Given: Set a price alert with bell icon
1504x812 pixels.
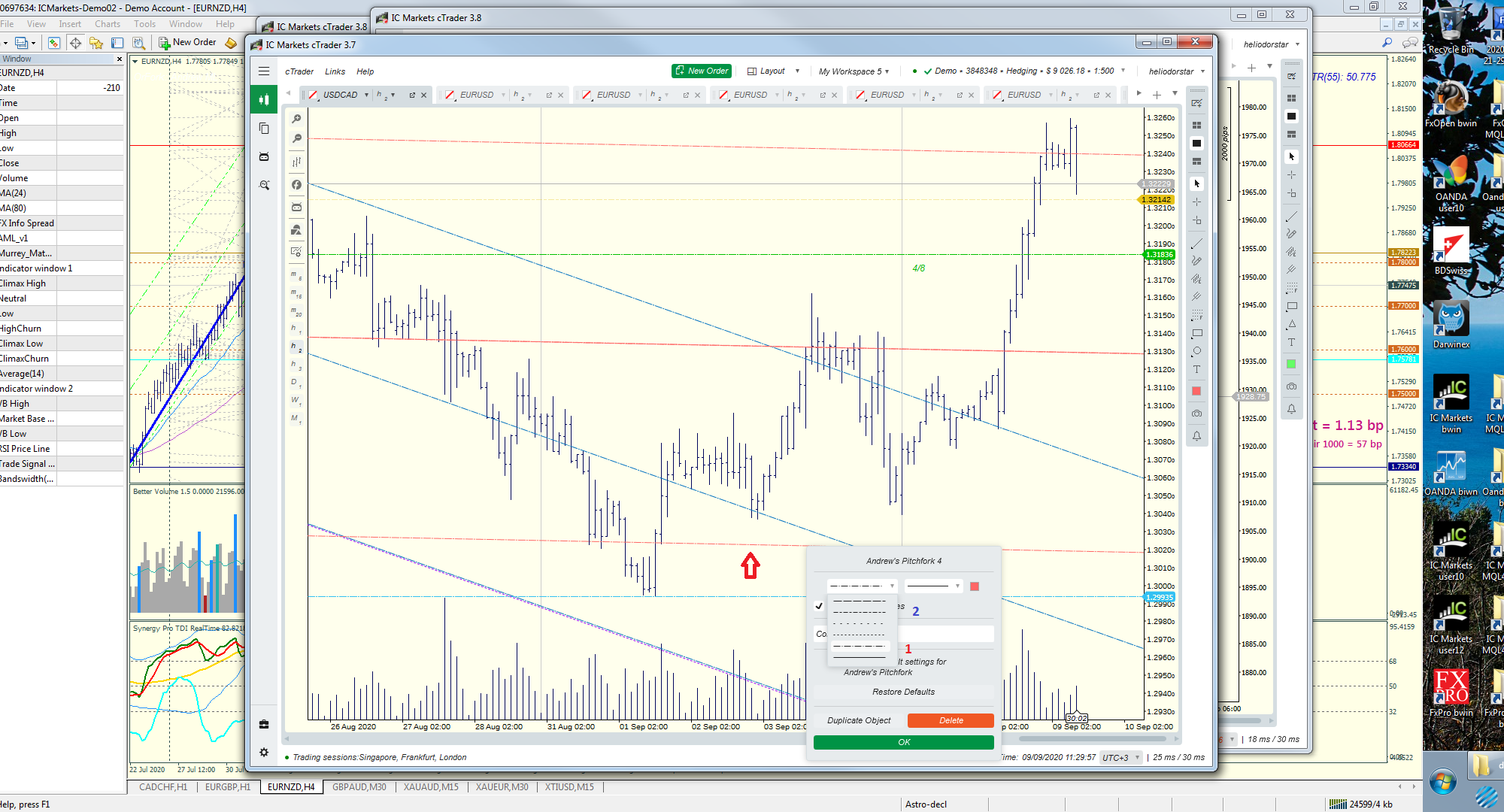Looking at the screenshot, I should click(1196, 436).
